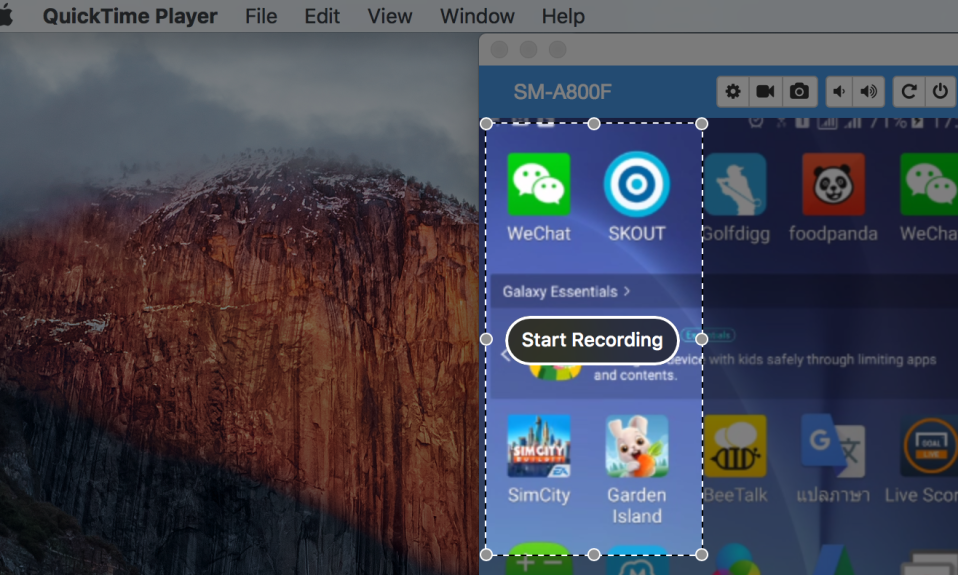Open the foodpanda app icon
Viewport: 958px width, 575px height.
pyautogui.click(x=833, y=184)
